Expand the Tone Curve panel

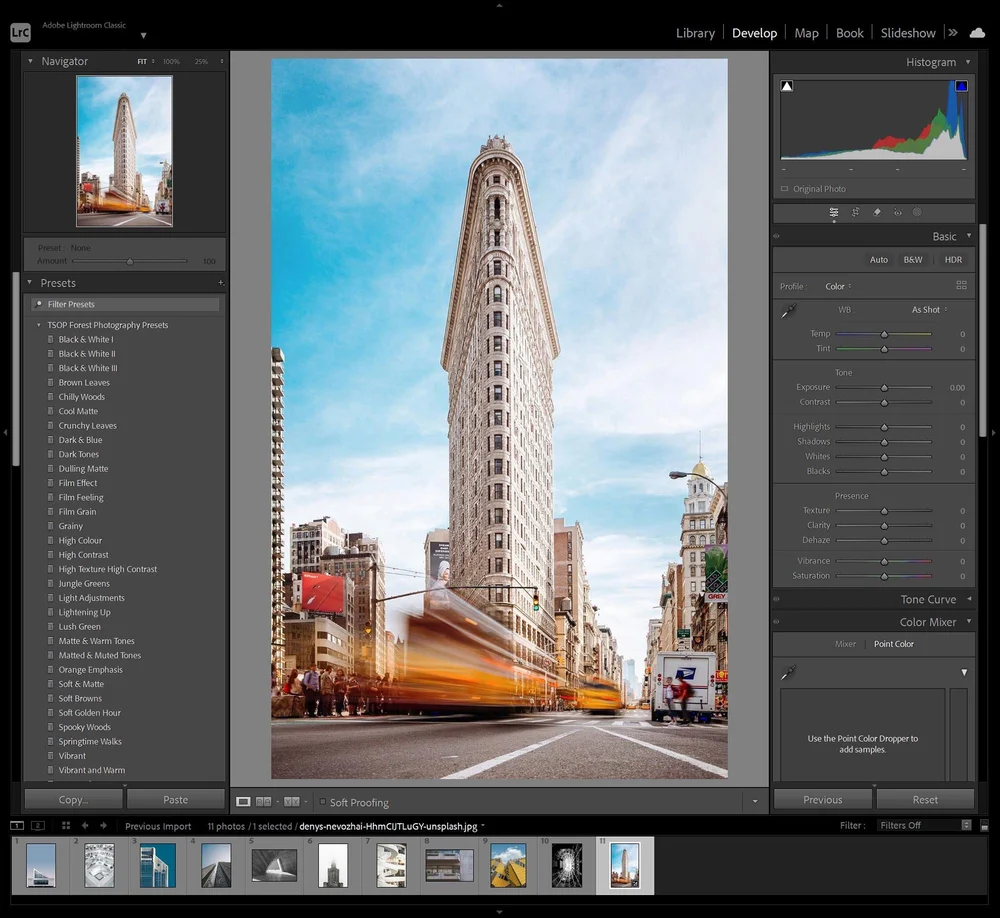[x=967, y=600]
